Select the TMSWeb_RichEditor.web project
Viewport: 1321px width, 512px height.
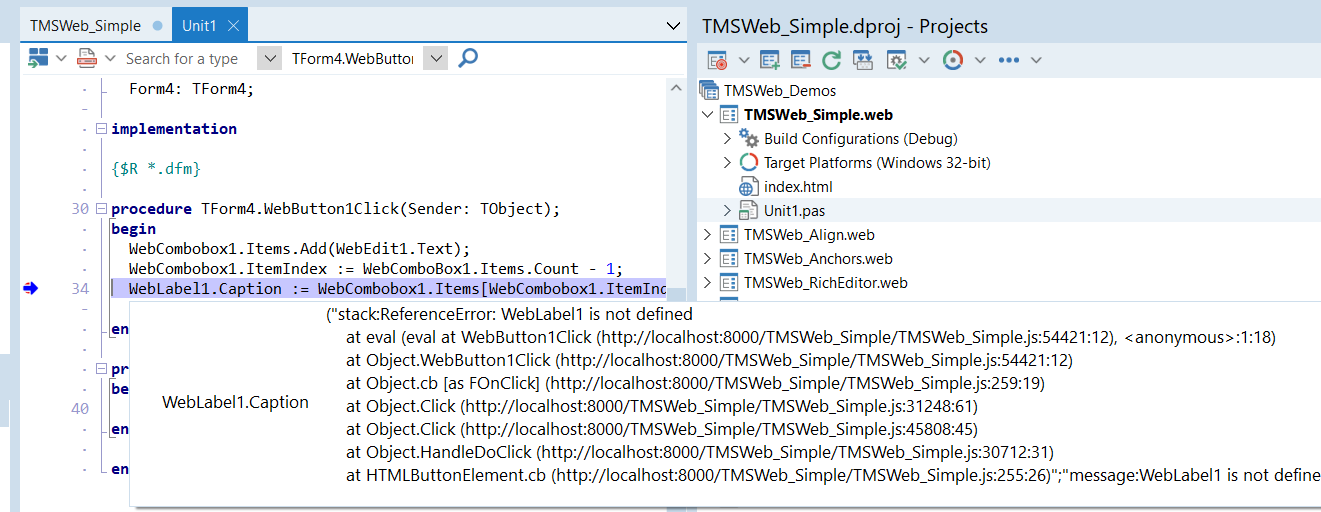[x=826, y=282]
